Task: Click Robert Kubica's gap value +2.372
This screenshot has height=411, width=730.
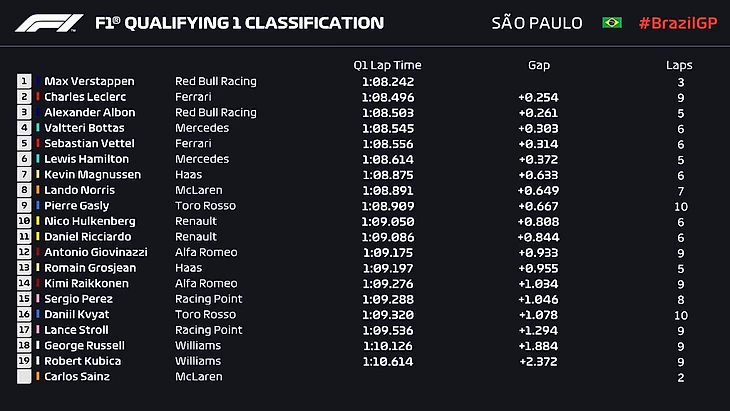Action: tap(538, 361)
